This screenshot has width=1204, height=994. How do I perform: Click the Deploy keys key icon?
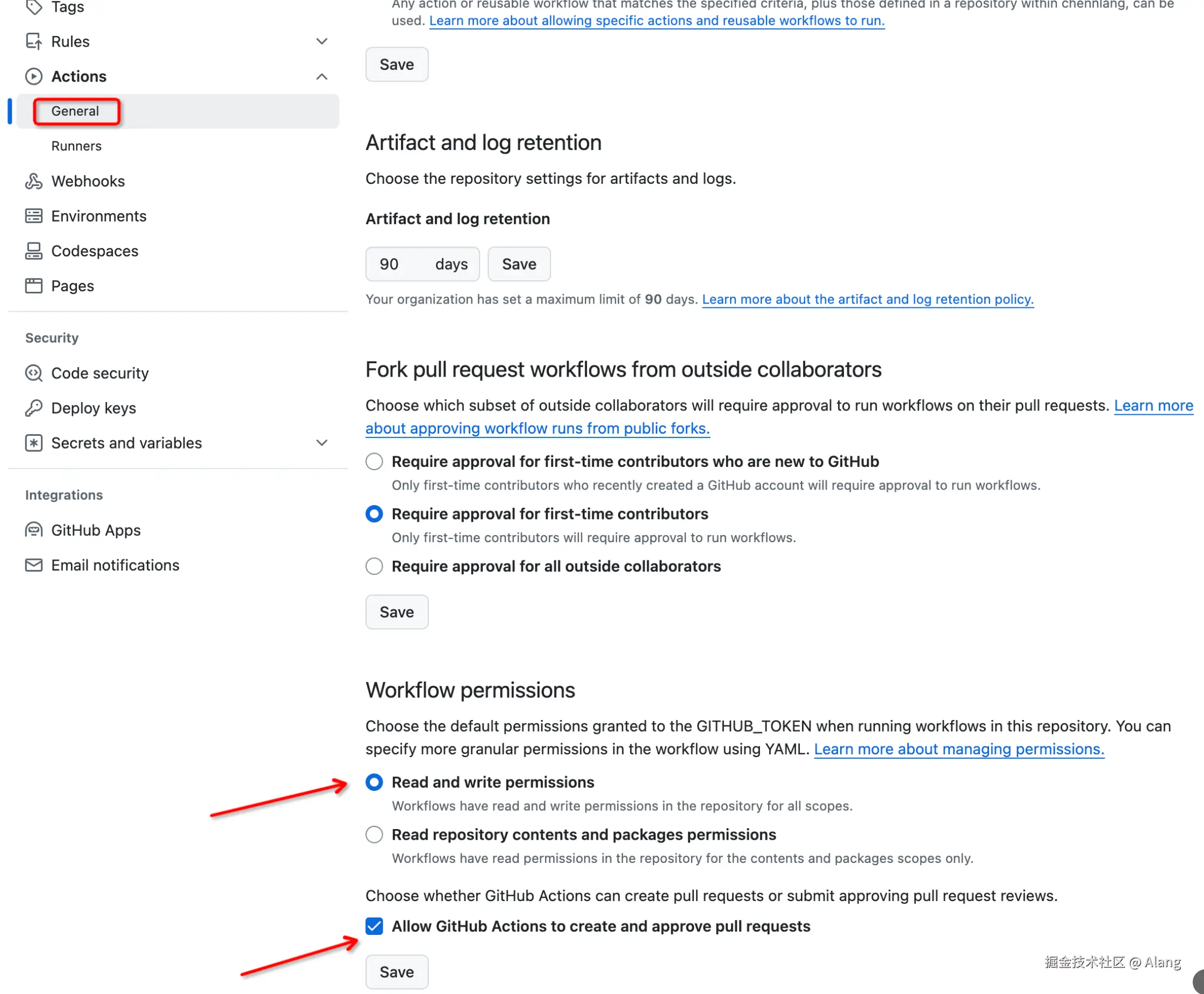pyautogui.click(x=33, y=408)
